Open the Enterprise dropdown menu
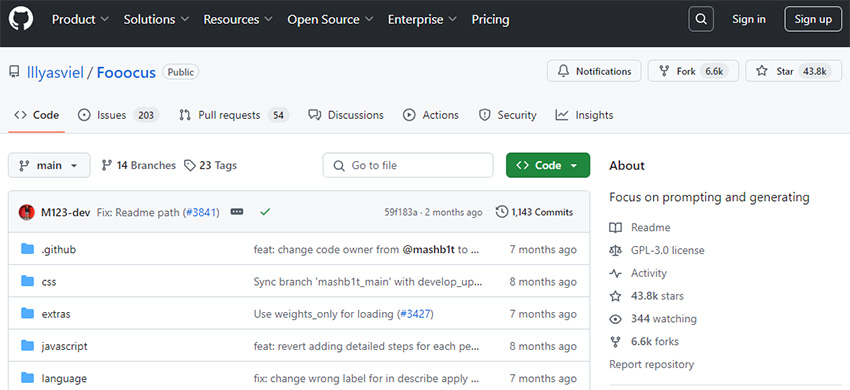The width and height of the screenshot is (850, 390). tap(422, 20)
